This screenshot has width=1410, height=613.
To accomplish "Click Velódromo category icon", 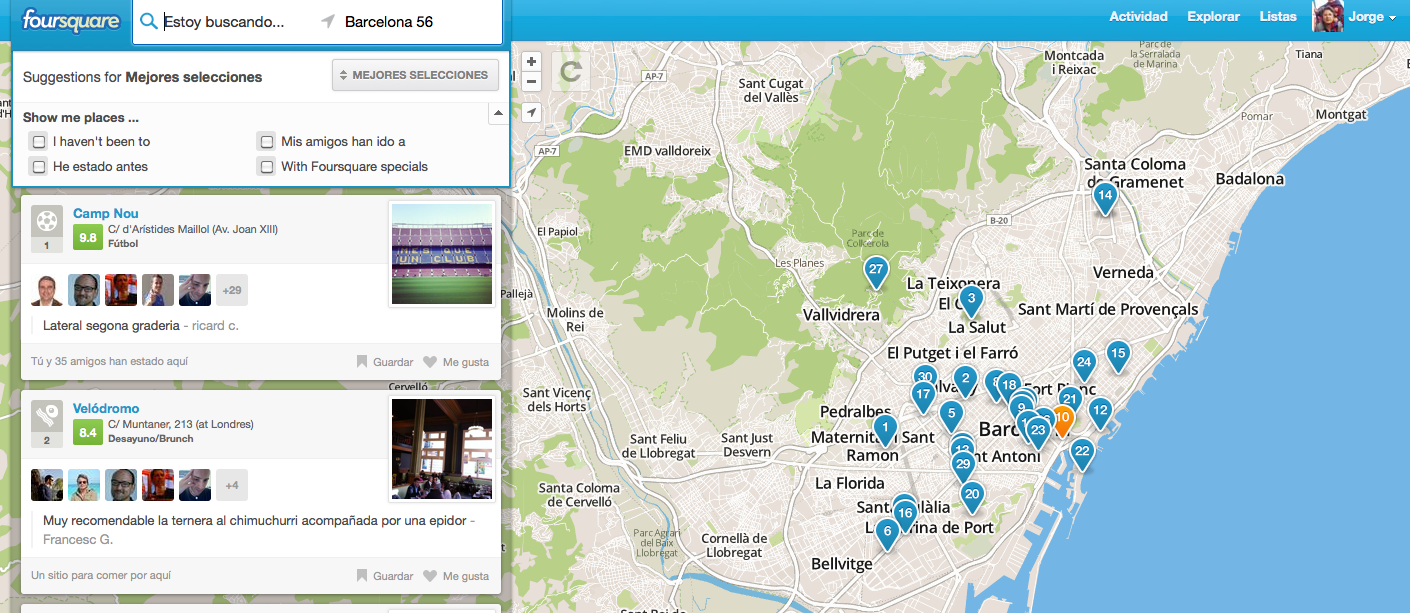I will tap(46, 415).
